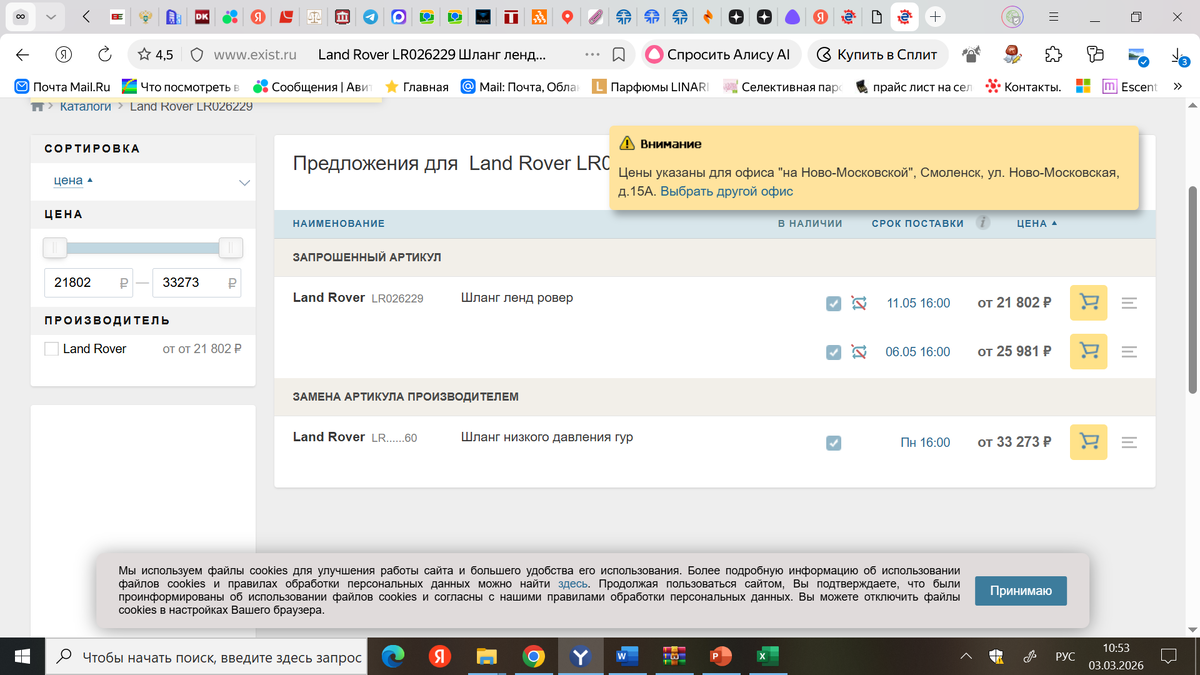Screen dimensions: 1200x675
Task: Open details menu for 21 802 ₽ offer
Action: click(x=1129, y=302)
